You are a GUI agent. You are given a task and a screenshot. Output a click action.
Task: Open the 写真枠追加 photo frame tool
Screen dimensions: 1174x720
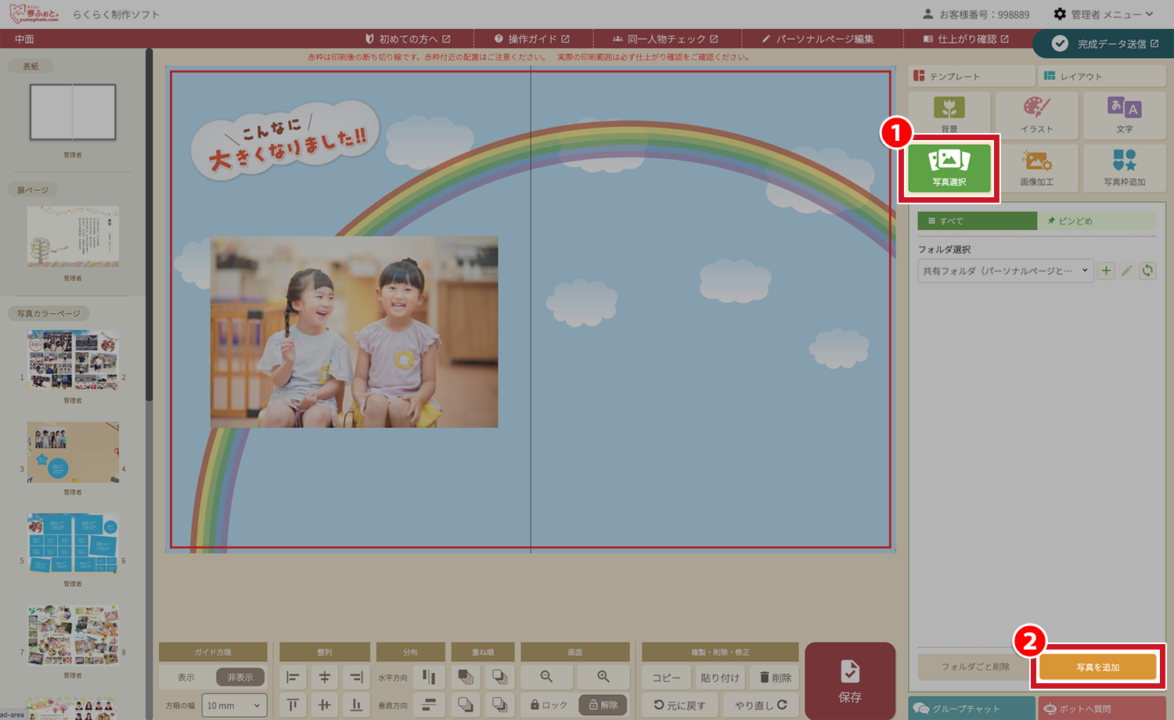[1124, 168]
